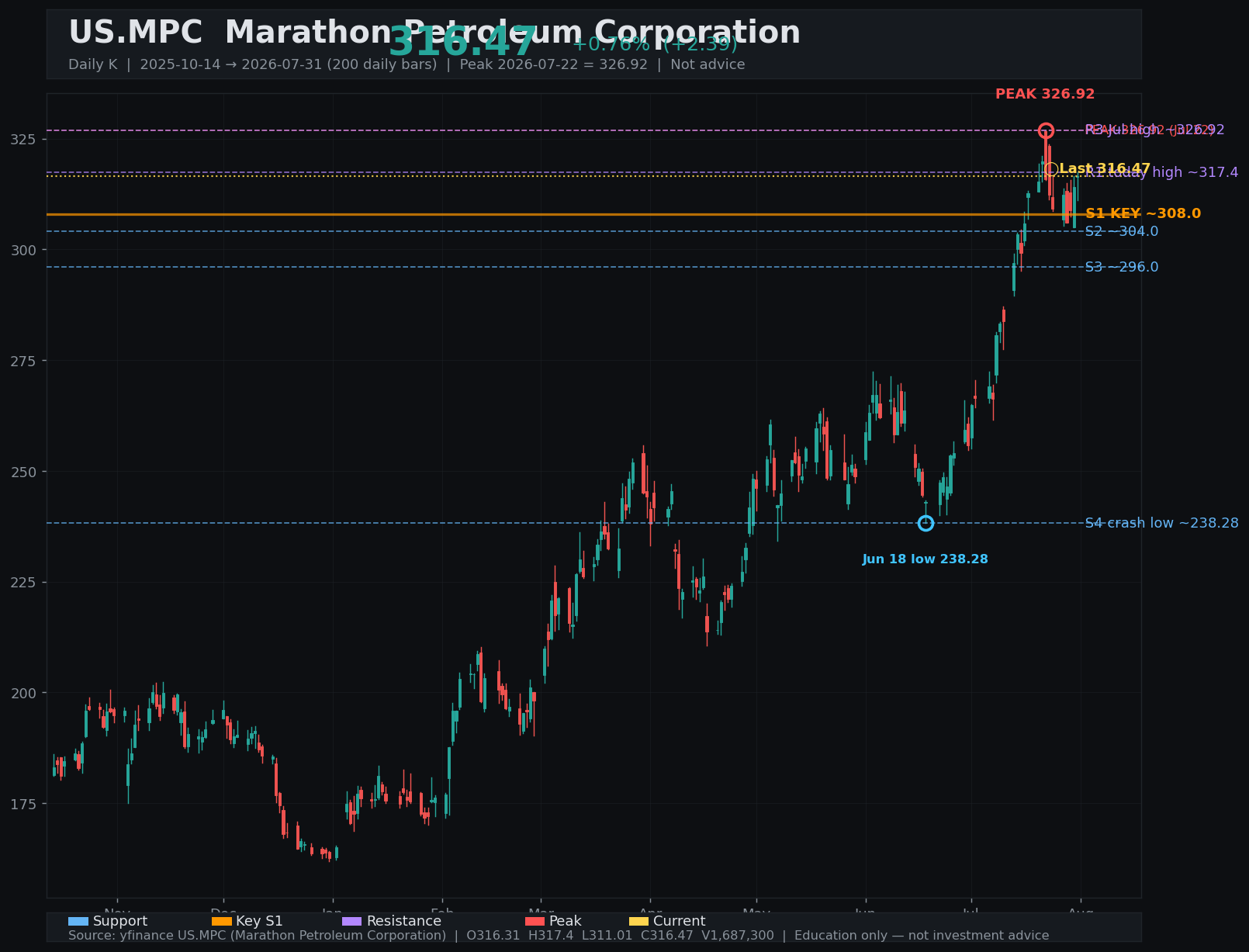Click the "Daily K" text in the subtitle
1249x952 pixels.
tap(92, 64)
